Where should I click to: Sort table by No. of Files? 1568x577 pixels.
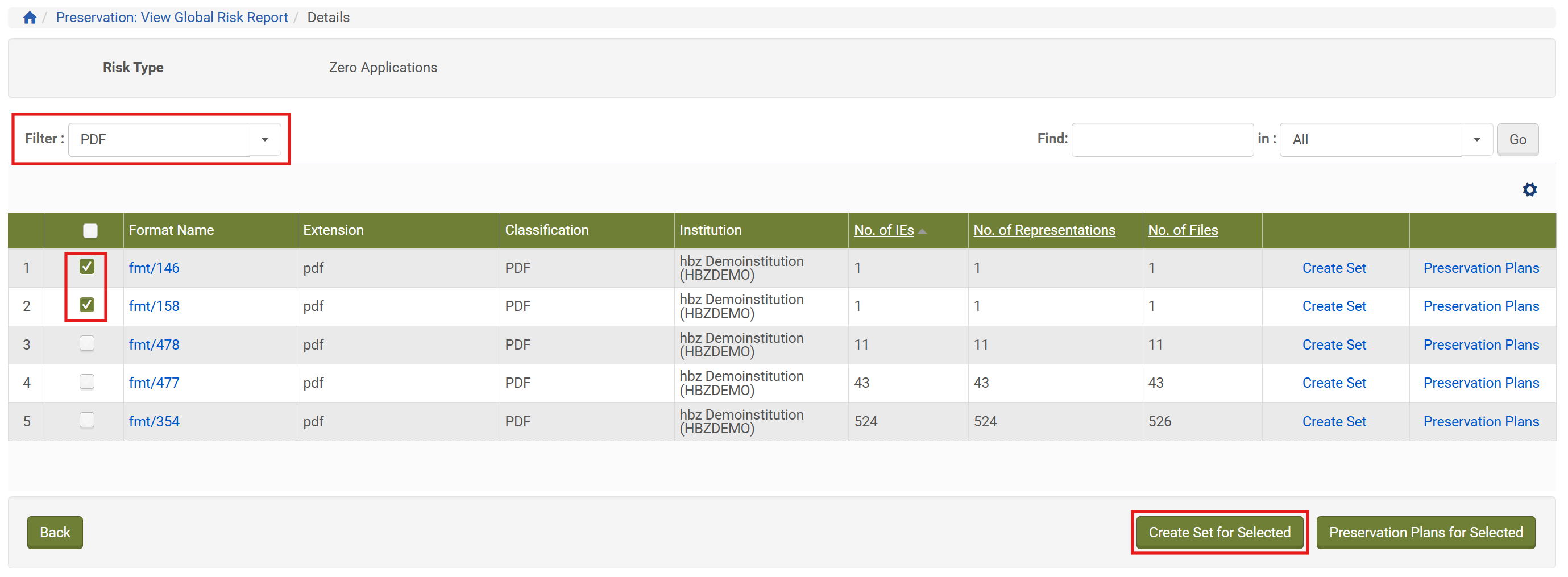[1183, 230]
